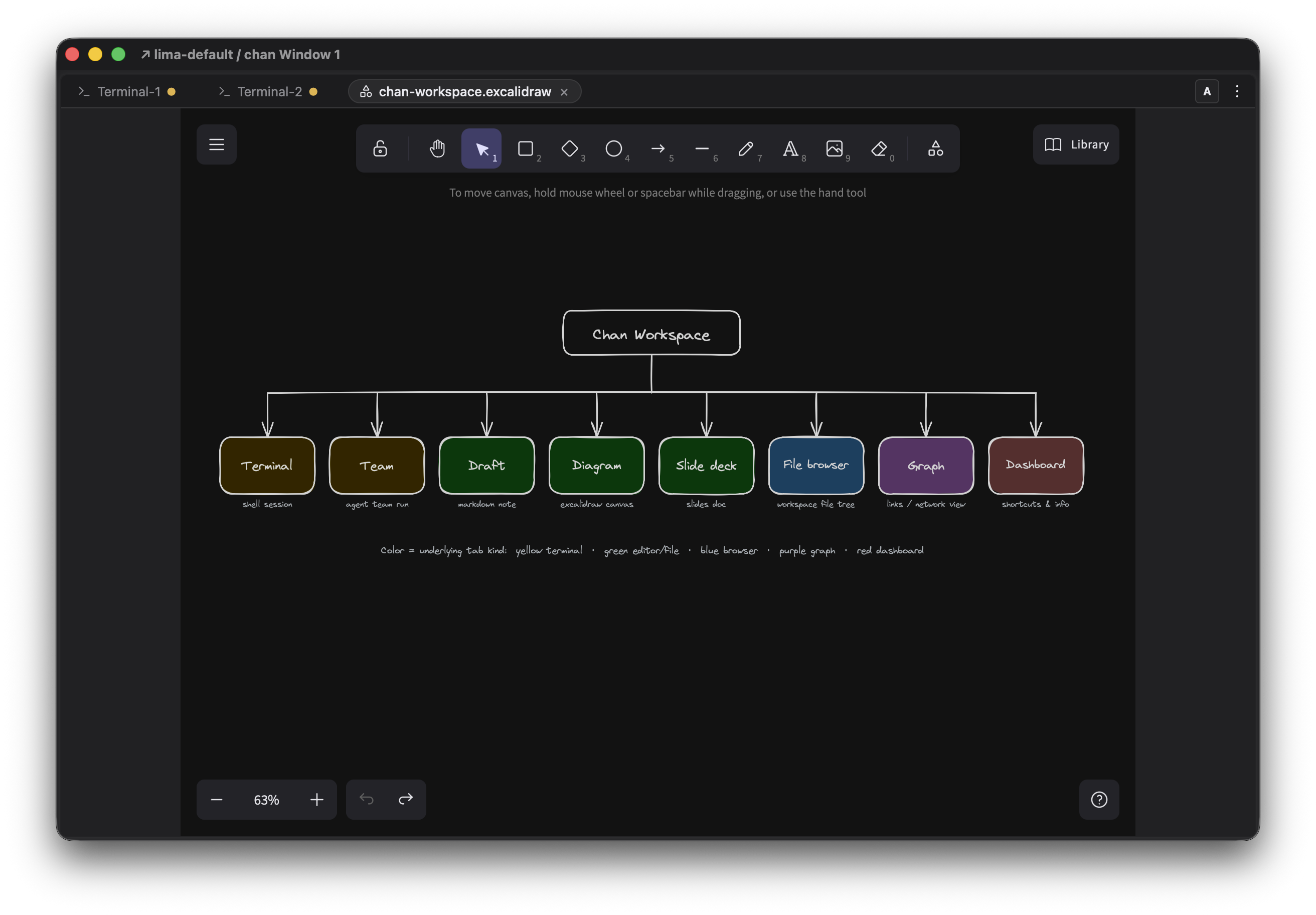Click the Redo arrow

pos(406,799)
